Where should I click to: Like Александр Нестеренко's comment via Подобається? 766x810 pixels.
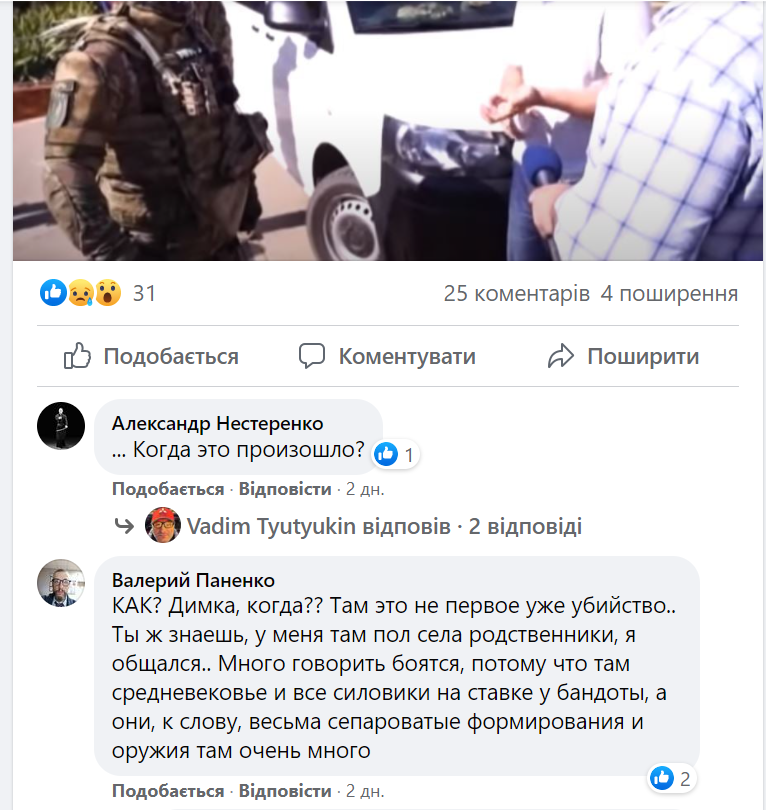pos(168,489)
